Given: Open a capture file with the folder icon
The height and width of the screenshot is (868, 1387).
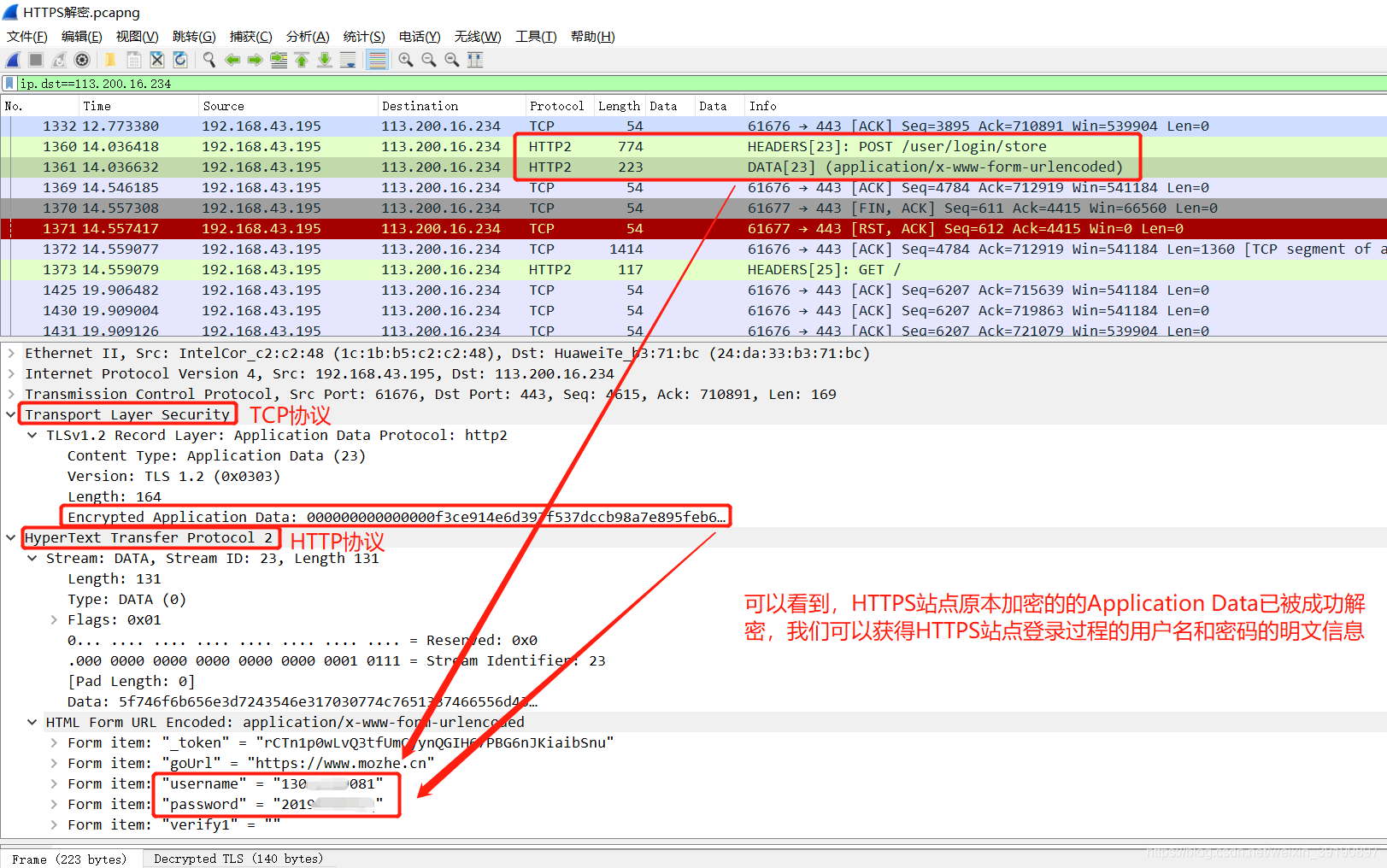Looking at the screenshot, I should pyautogui.click(x=110, y=60).
